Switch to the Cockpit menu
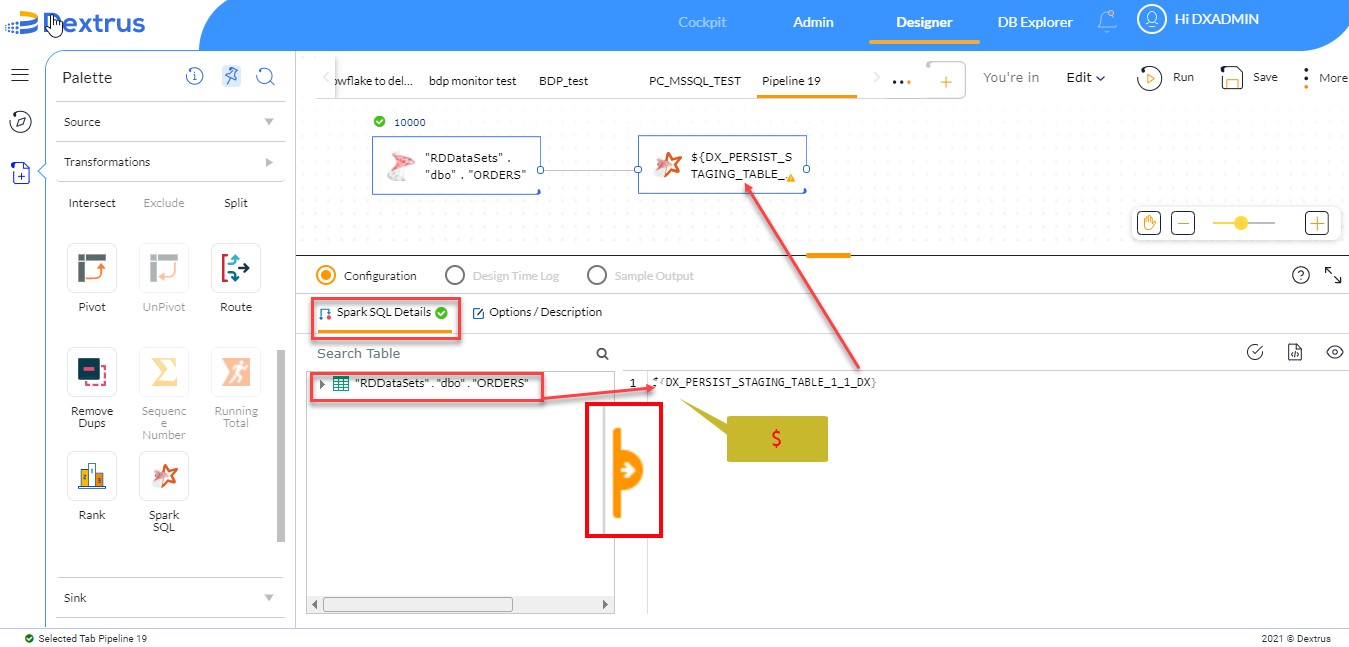This screenshot has height=647, width=1349. tap(702, 22)
